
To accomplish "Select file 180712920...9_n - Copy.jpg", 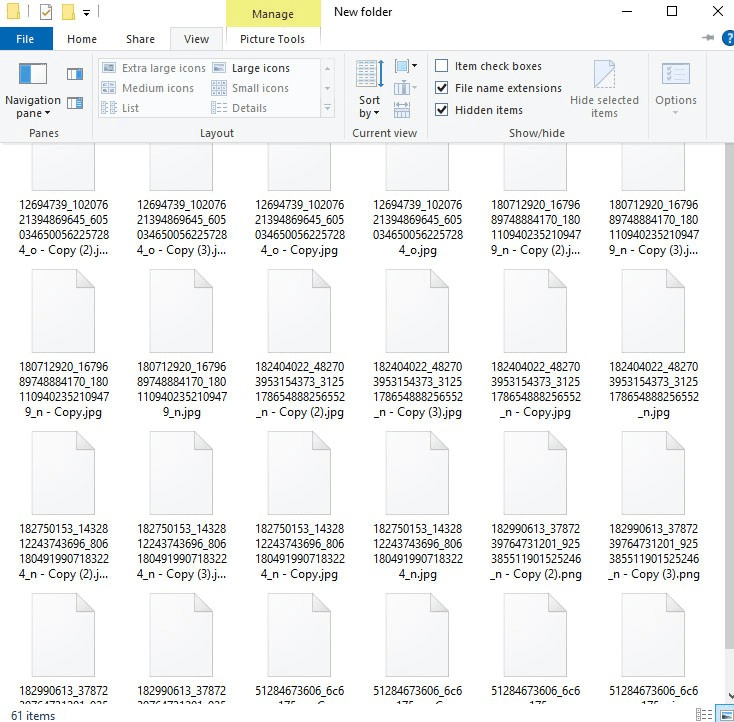I will point(64,344).
